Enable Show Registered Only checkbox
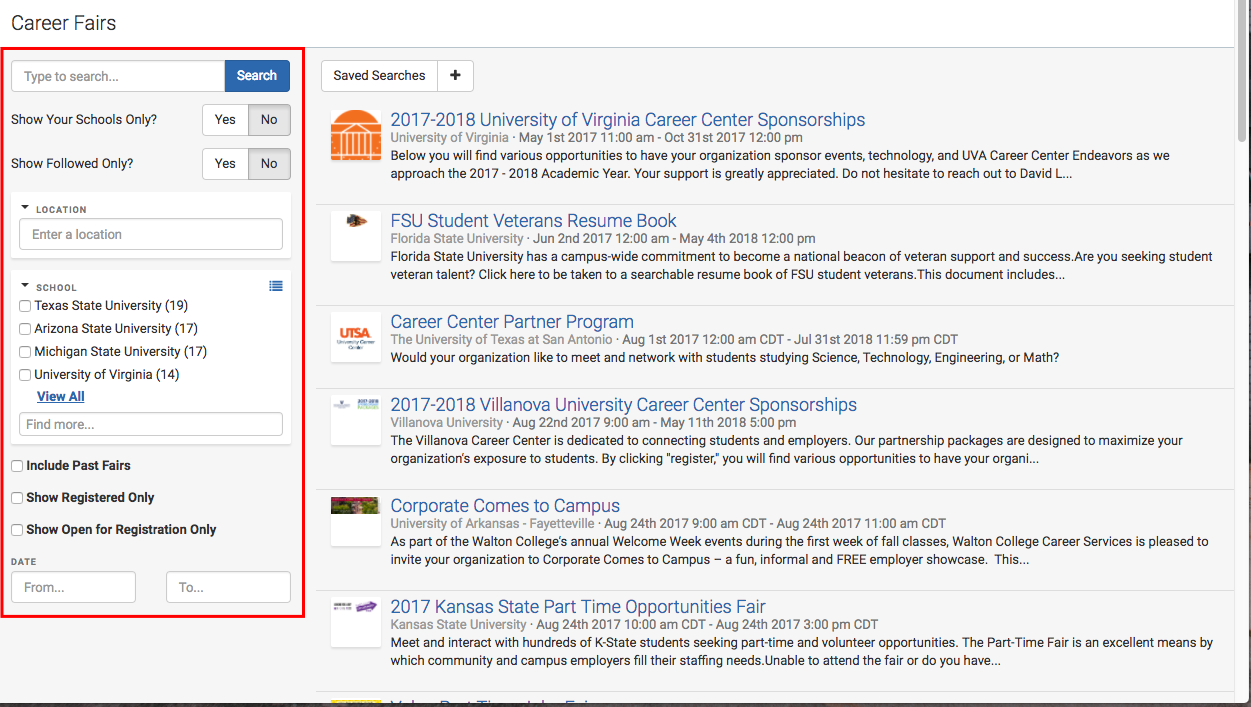Viewport: 1251px width, 707px height. pyautogui.click(x=17, y=498)
